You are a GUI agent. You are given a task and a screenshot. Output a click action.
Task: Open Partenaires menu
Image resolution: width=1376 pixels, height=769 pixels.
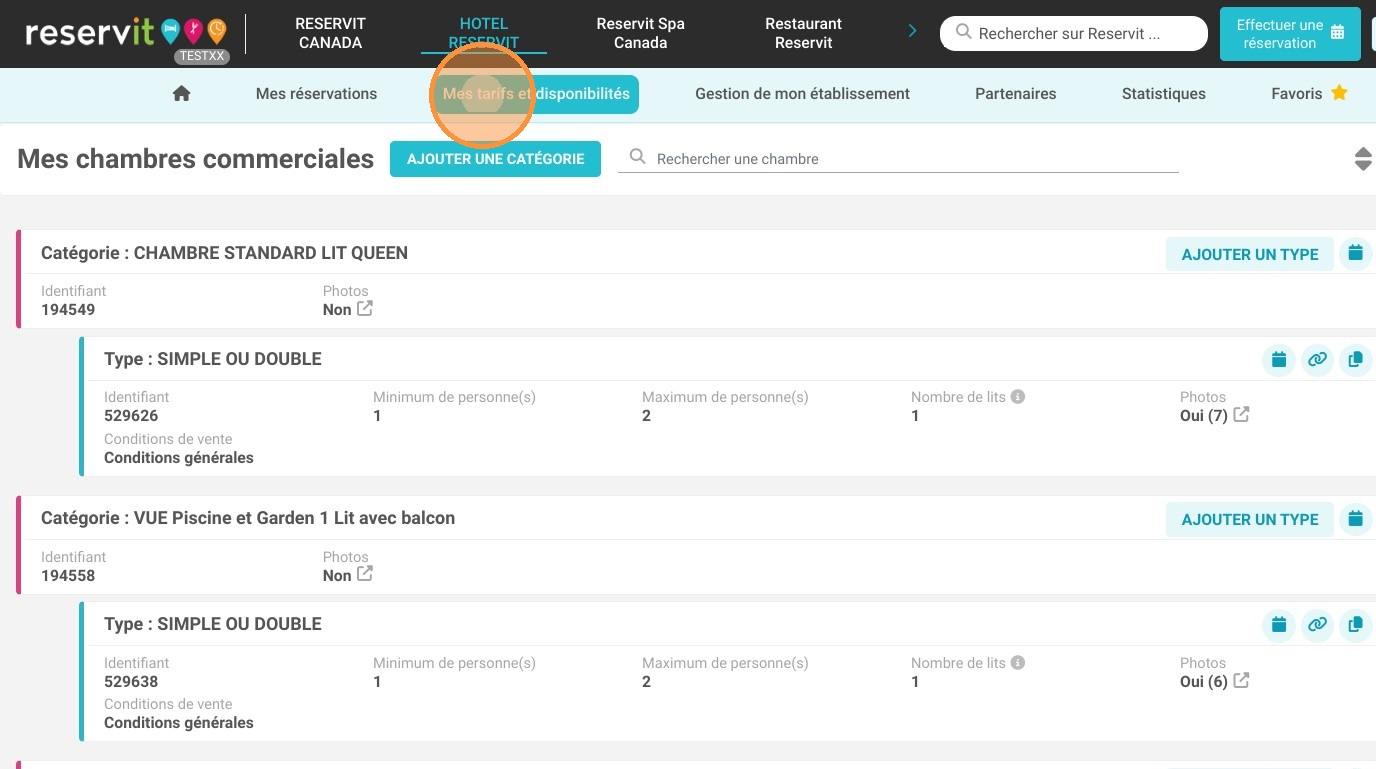point(1016,94)
